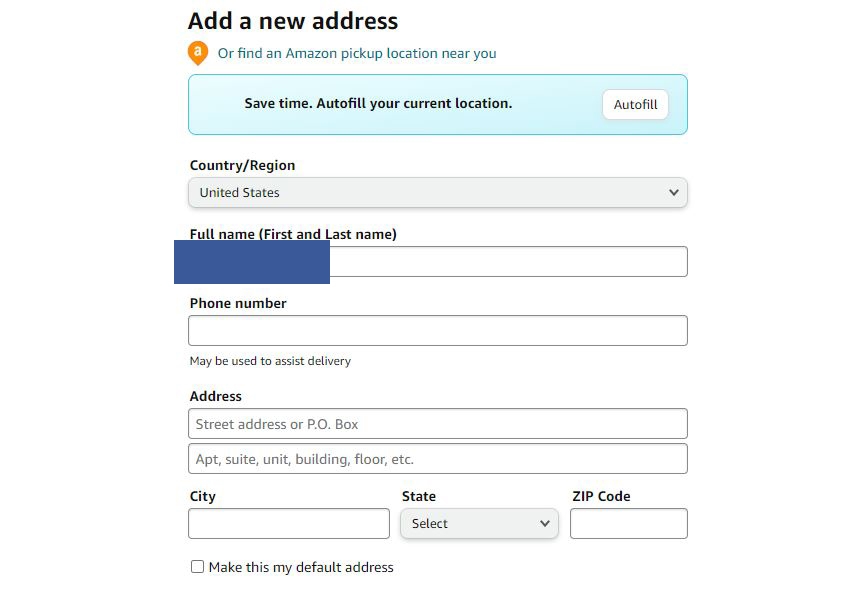Viewport: 859px width, 597px height.
Task: Click the Street address or P.O. Box field
Action: [437, 423]
